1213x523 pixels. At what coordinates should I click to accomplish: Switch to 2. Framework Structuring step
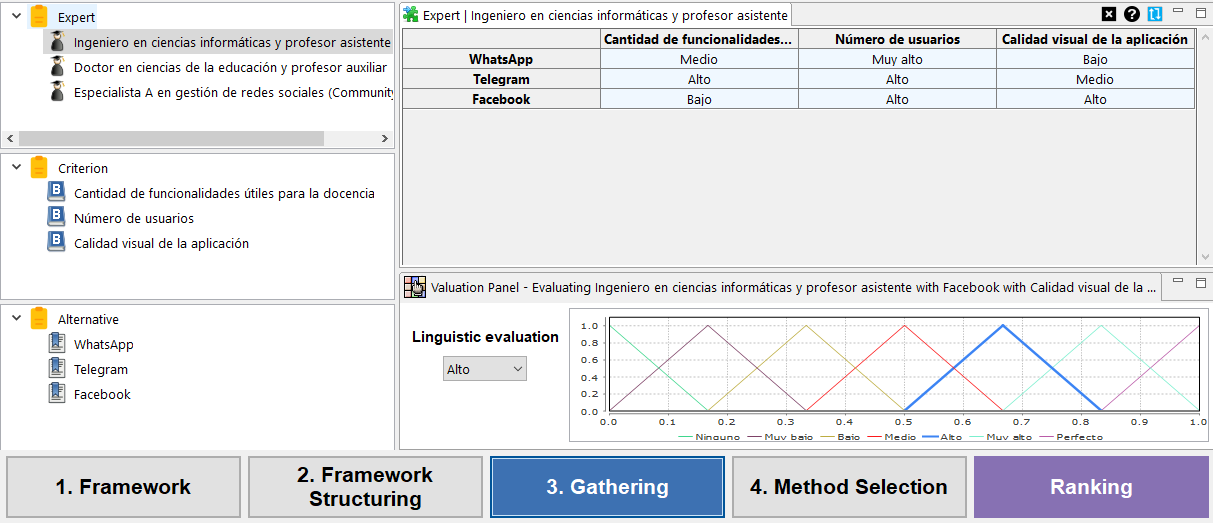click(365, 487)
